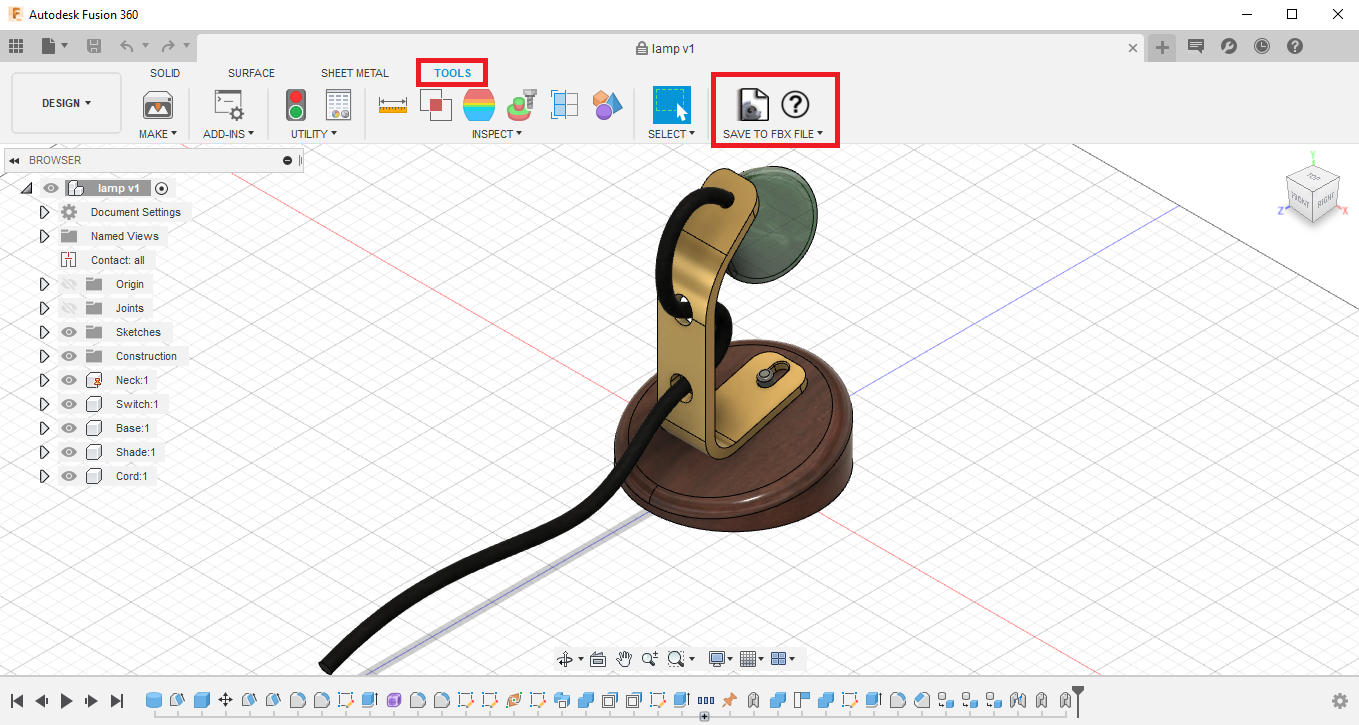Click the 3D Print icon under Make
Screen dimensions: 1359x725
(x=158, y=105)
